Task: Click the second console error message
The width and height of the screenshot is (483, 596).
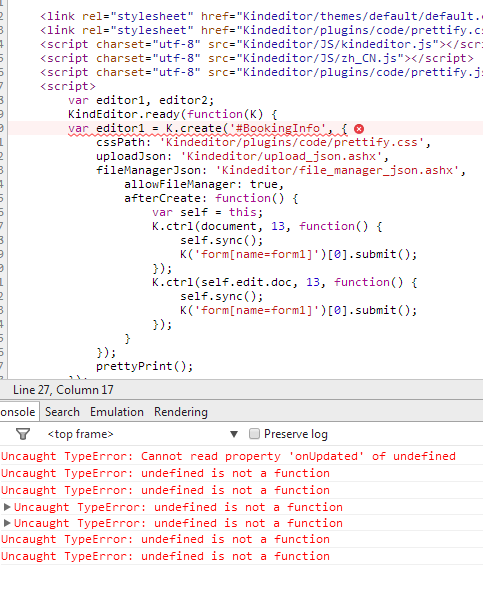Action: click(x=165, y=473)
